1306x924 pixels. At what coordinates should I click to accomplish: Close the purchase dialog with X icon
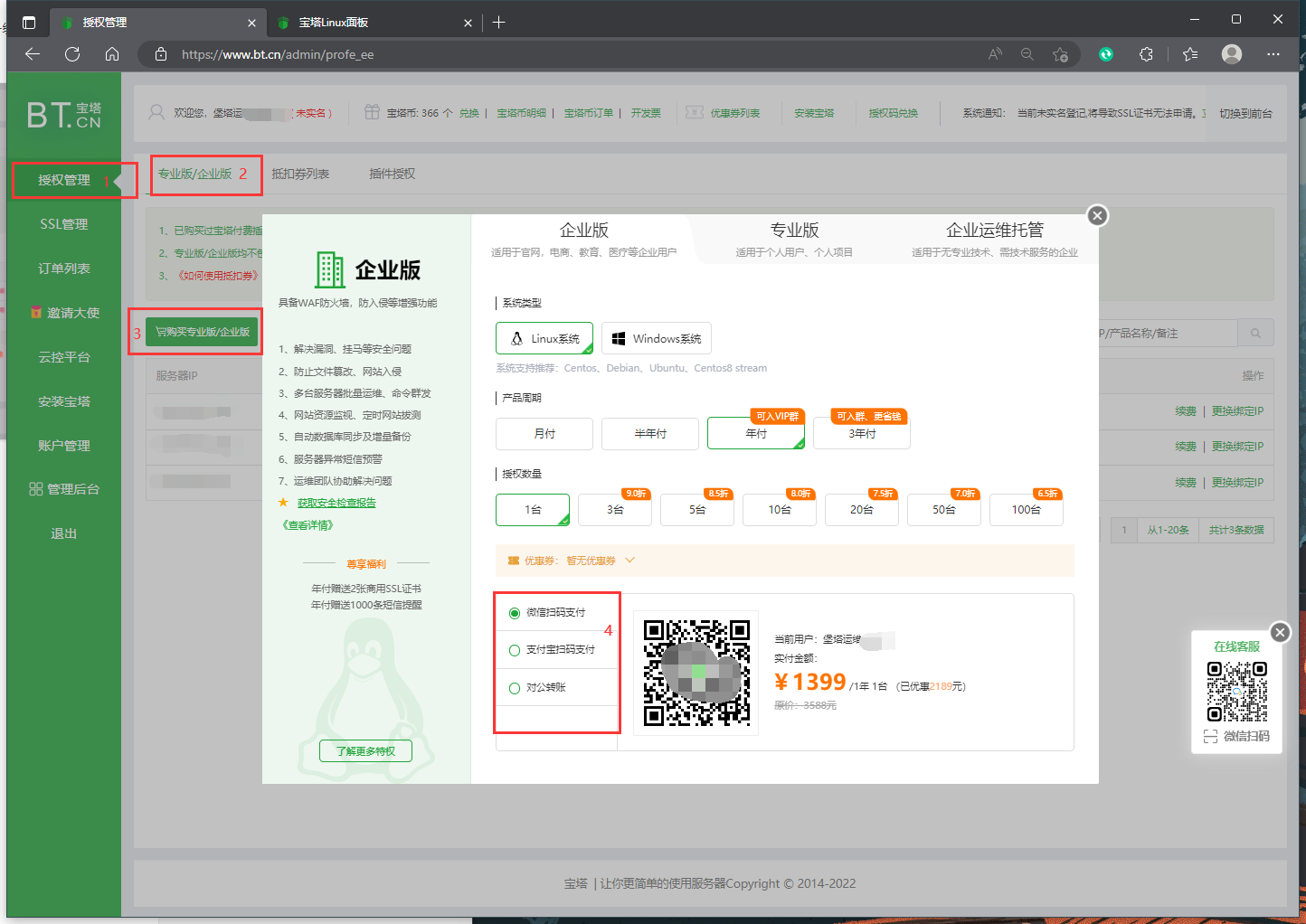pyautogui.click(x=1097, y=215)
